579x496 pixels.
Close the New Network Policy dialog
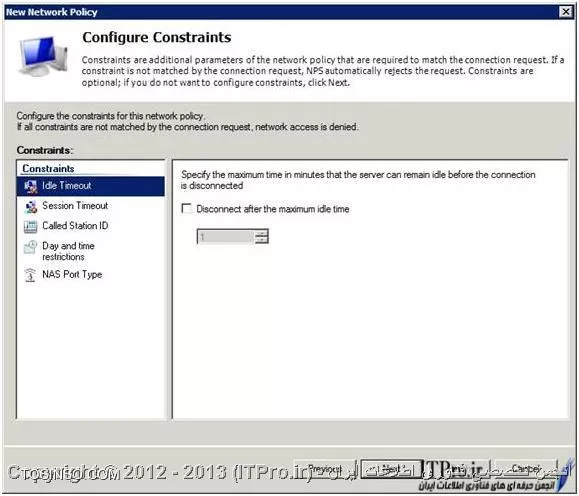(x=565, y=12)
